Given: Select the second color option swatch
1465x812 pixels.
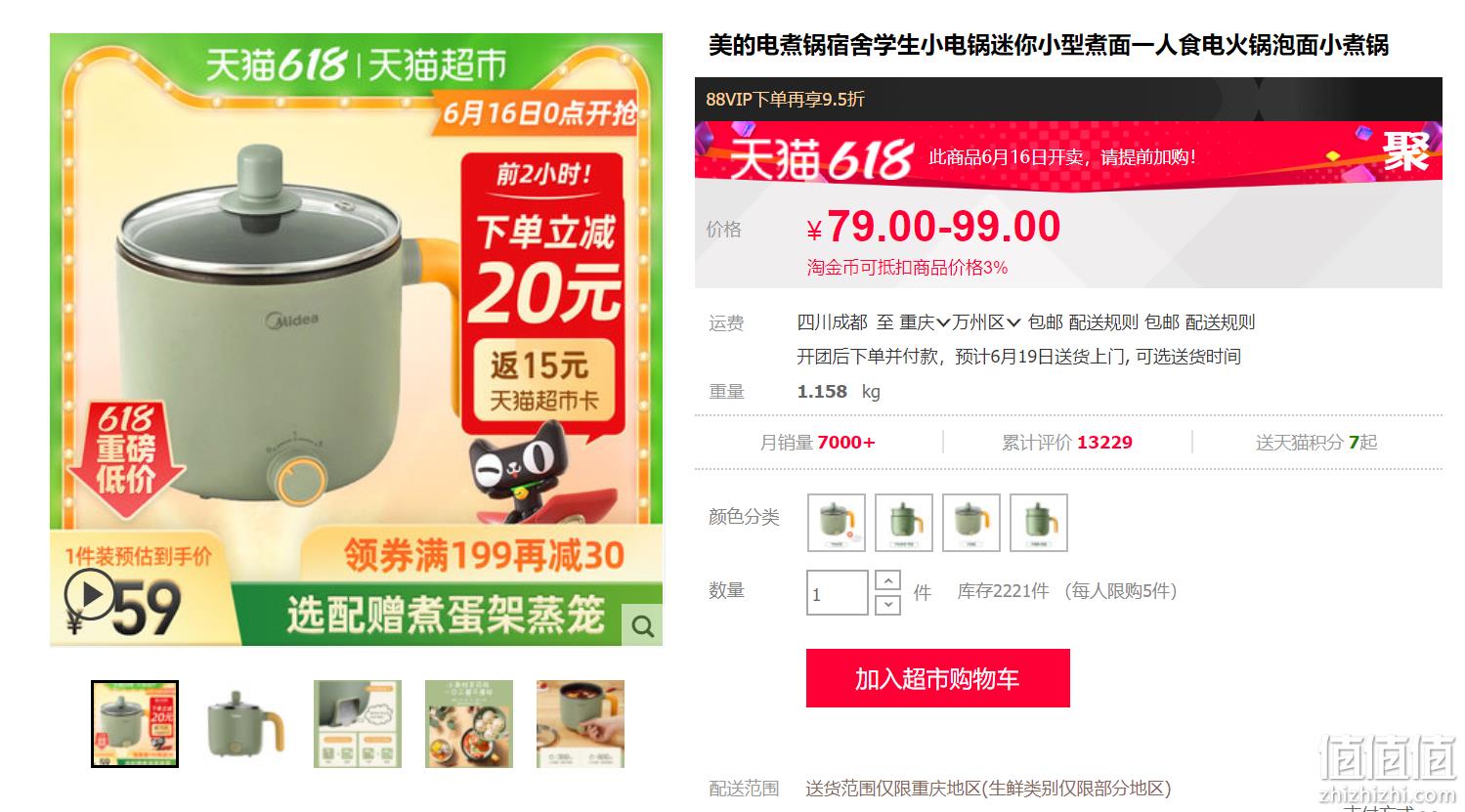Looking at the screenshot, I should tap(904, 523).
